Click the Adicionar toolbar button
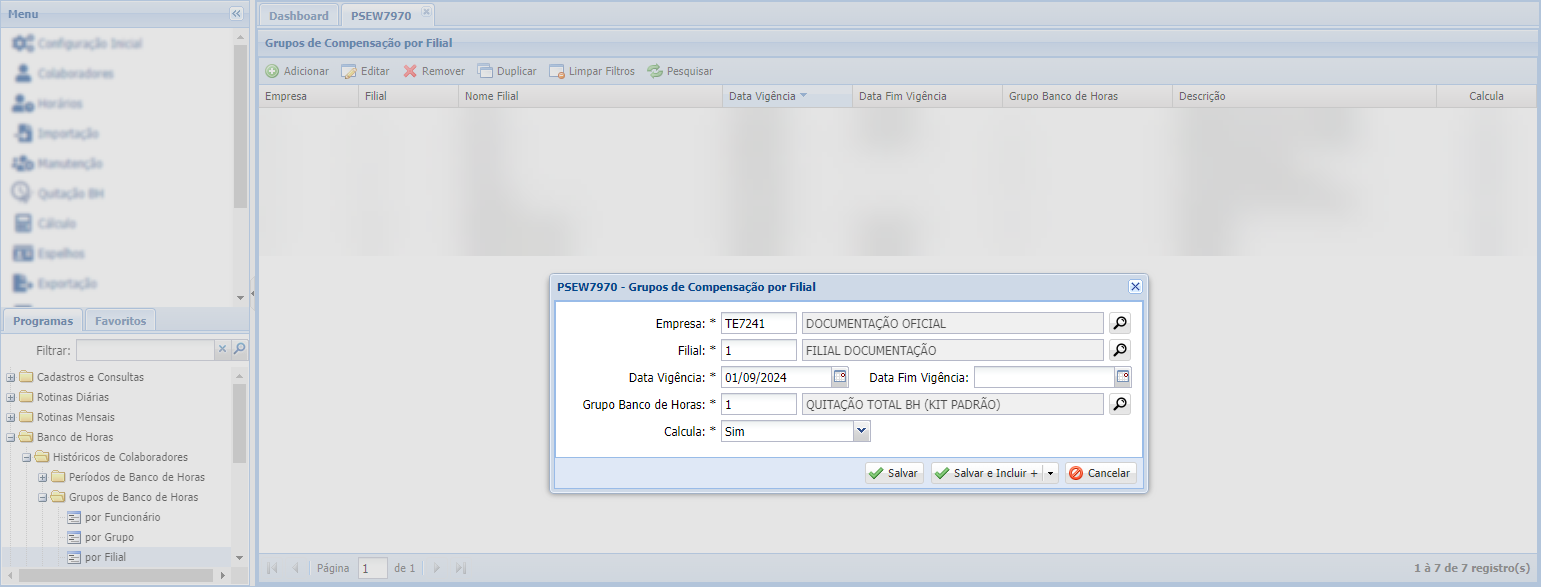 [x=297, y=71]
